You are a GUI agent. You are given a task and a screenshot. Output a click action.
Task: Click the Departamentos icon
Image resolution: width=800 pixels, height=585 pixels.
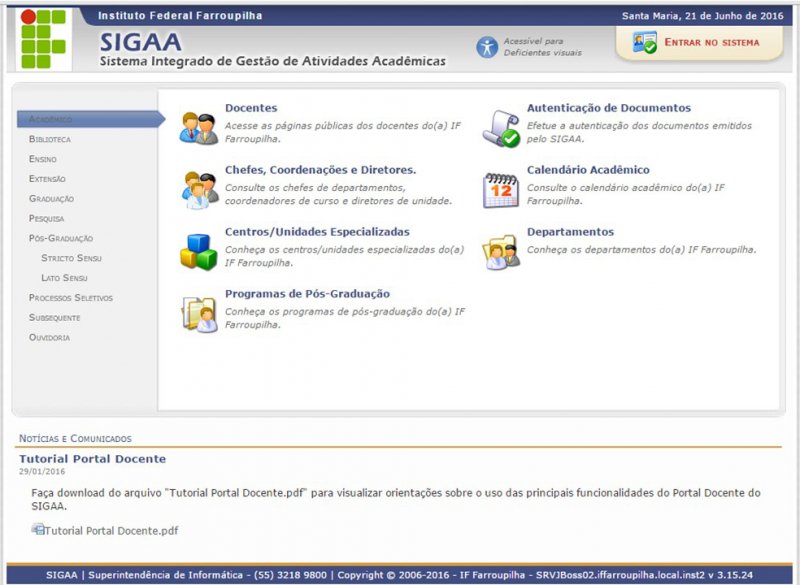tap(501, 251)
